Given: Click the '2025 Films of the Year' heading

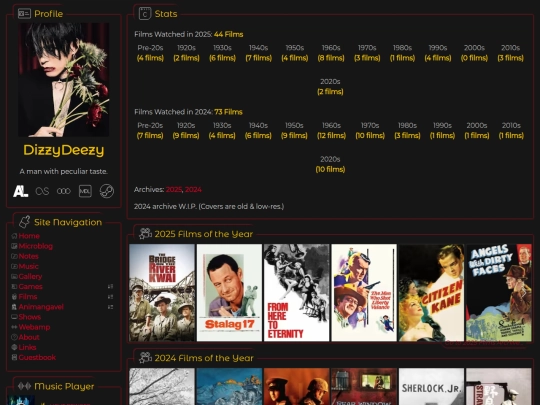Looking at the screenshot, I should point(204,234).
